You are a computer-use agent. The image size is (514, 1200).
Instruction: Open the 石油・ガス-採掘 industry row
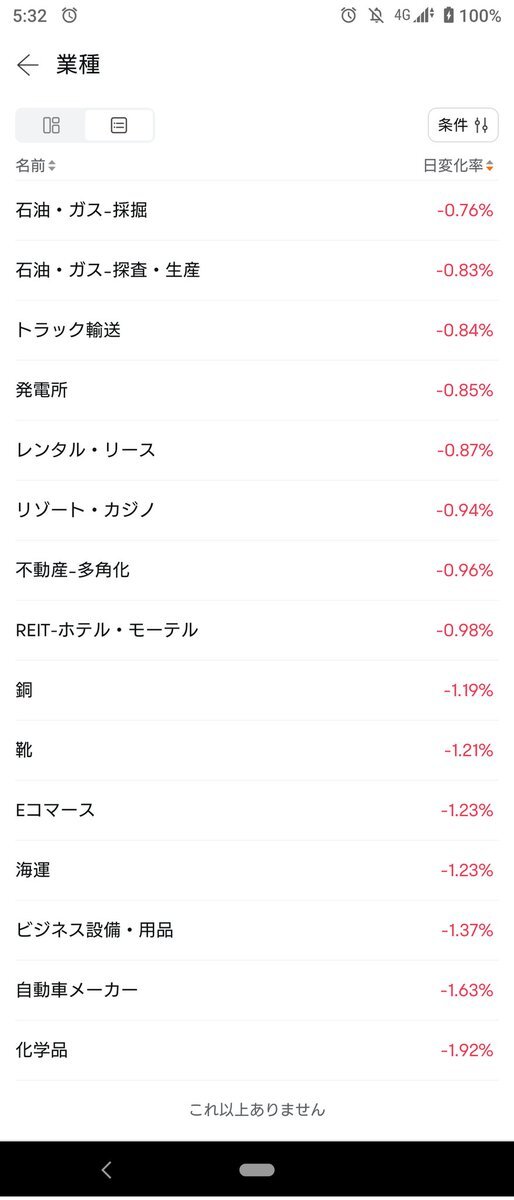257,210
